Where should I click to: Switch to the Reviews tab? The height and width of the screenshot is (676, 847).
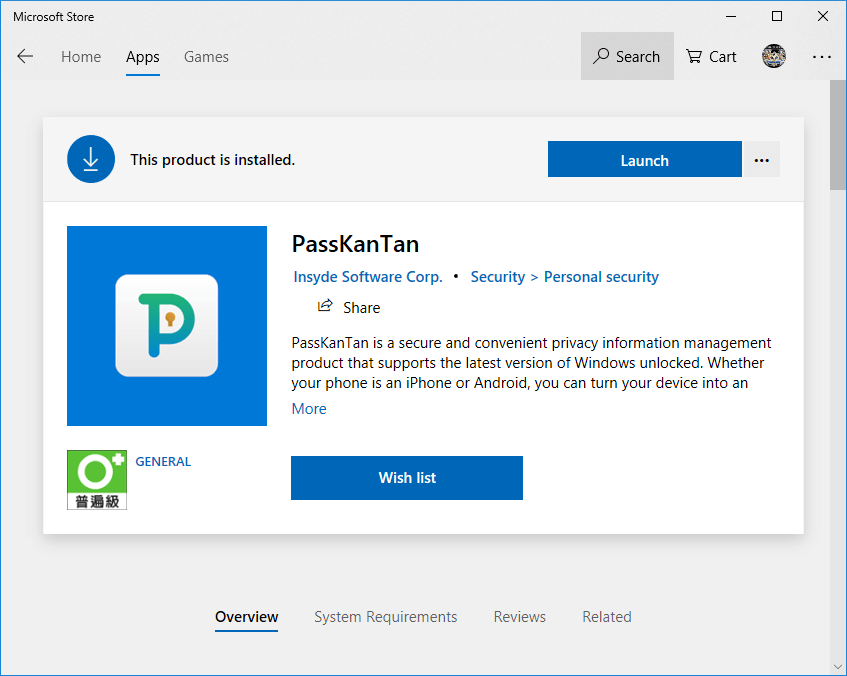(x=520, y=617)
